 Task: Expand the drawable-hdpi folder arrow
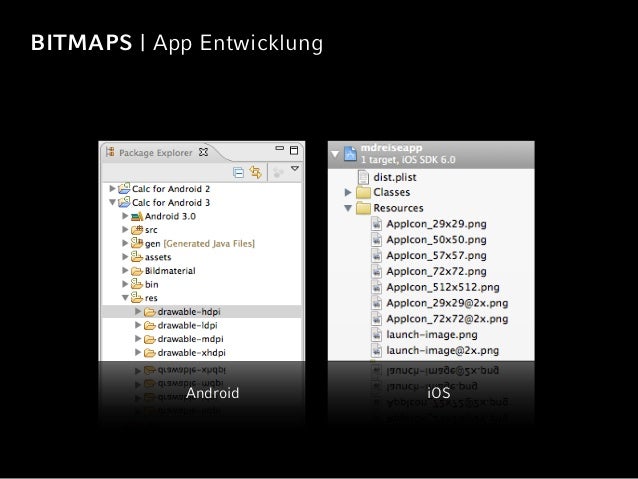pos(138,311)
